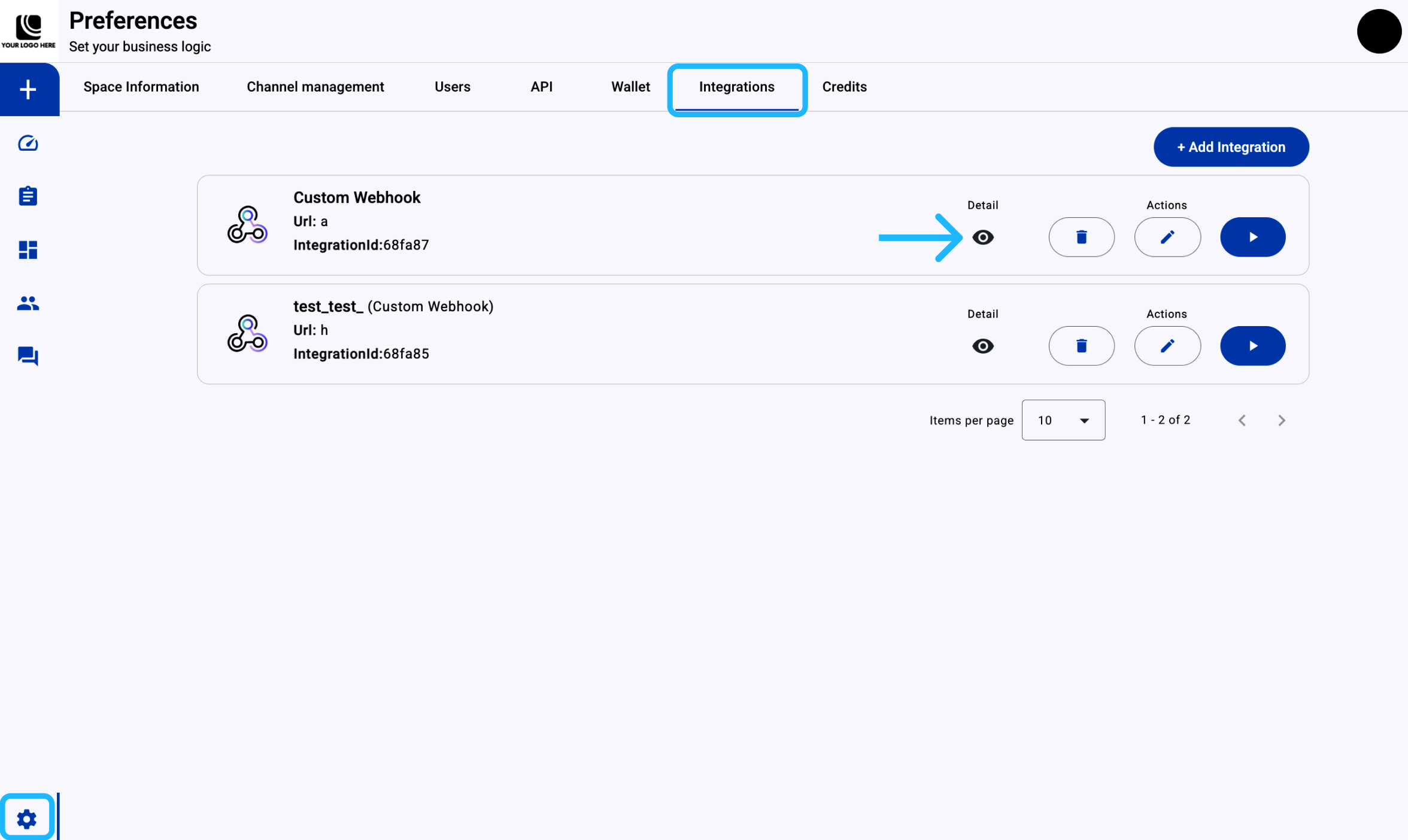
Task: Edit the test_test_ integration with the pencil
Action: [1167, 346]
